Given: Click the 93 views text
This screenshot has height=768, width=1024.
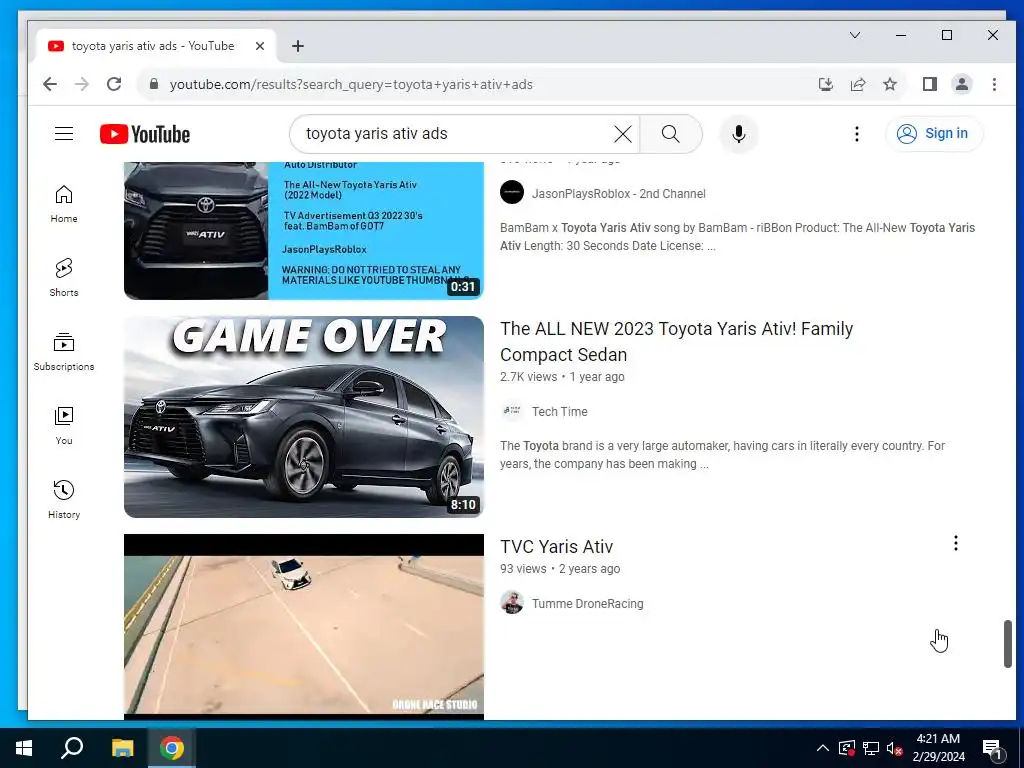Looking at the screenshot, I should coord(523,569).
